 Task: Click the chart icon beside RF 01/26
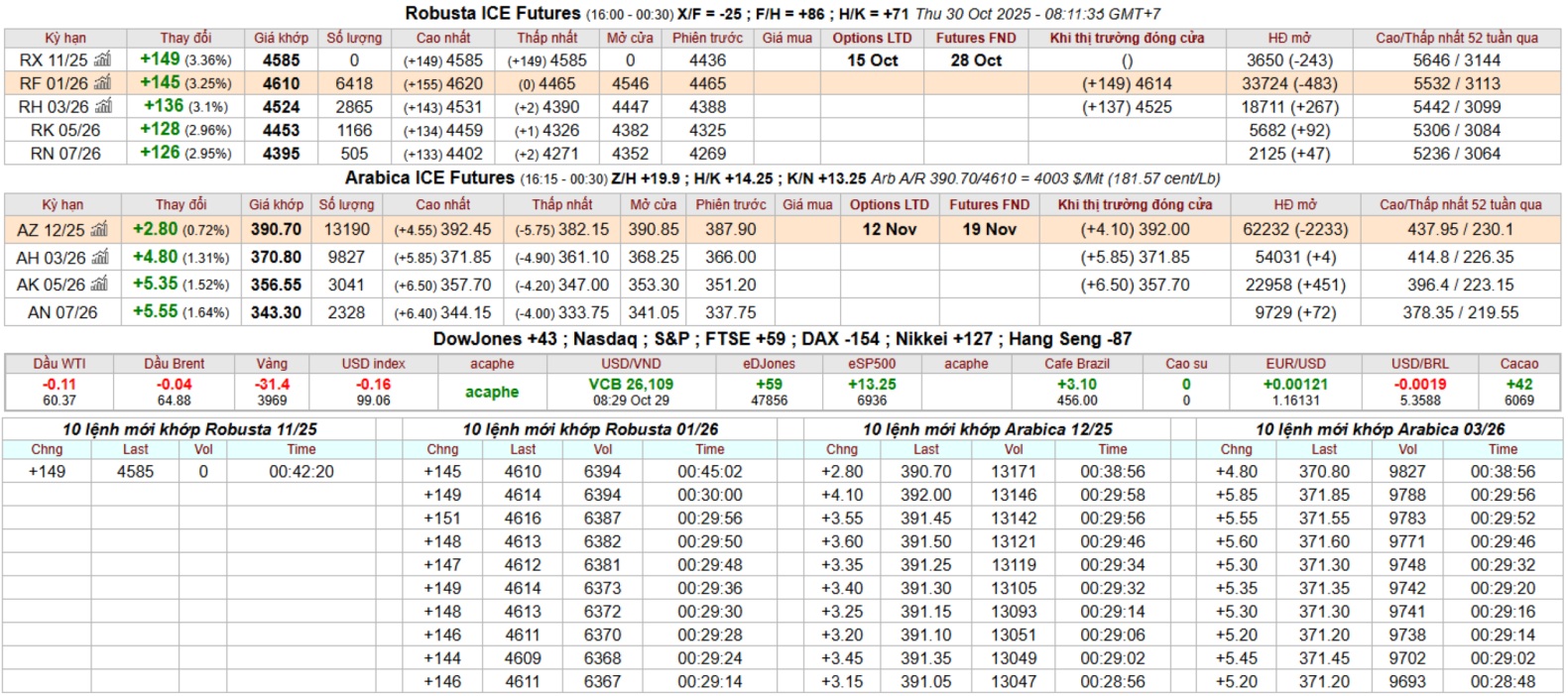pyautogui.click(x=102, y=83)
